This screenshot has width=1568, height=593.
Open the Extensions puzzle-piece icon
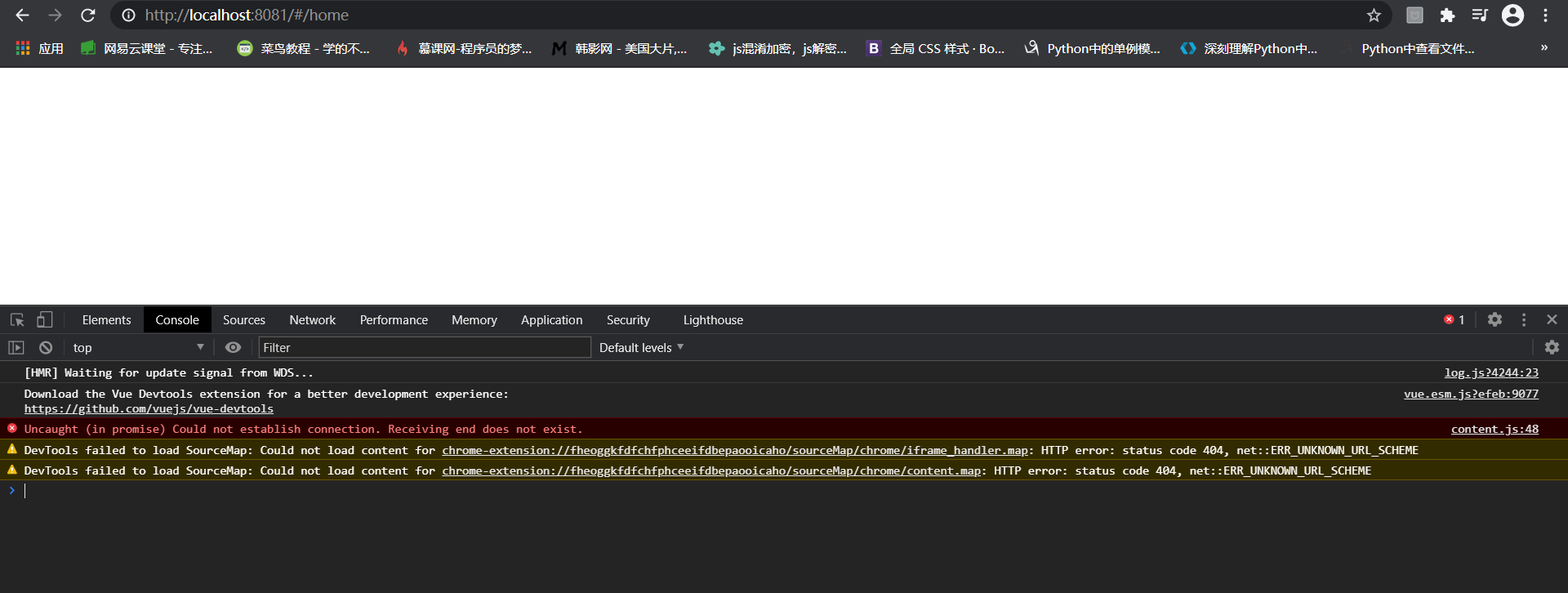click(x=1447, y=15)
